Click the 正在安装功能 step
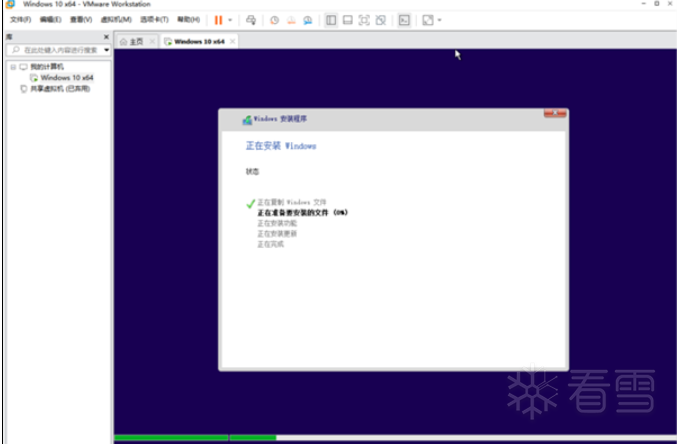 click(x=277, y=223)
